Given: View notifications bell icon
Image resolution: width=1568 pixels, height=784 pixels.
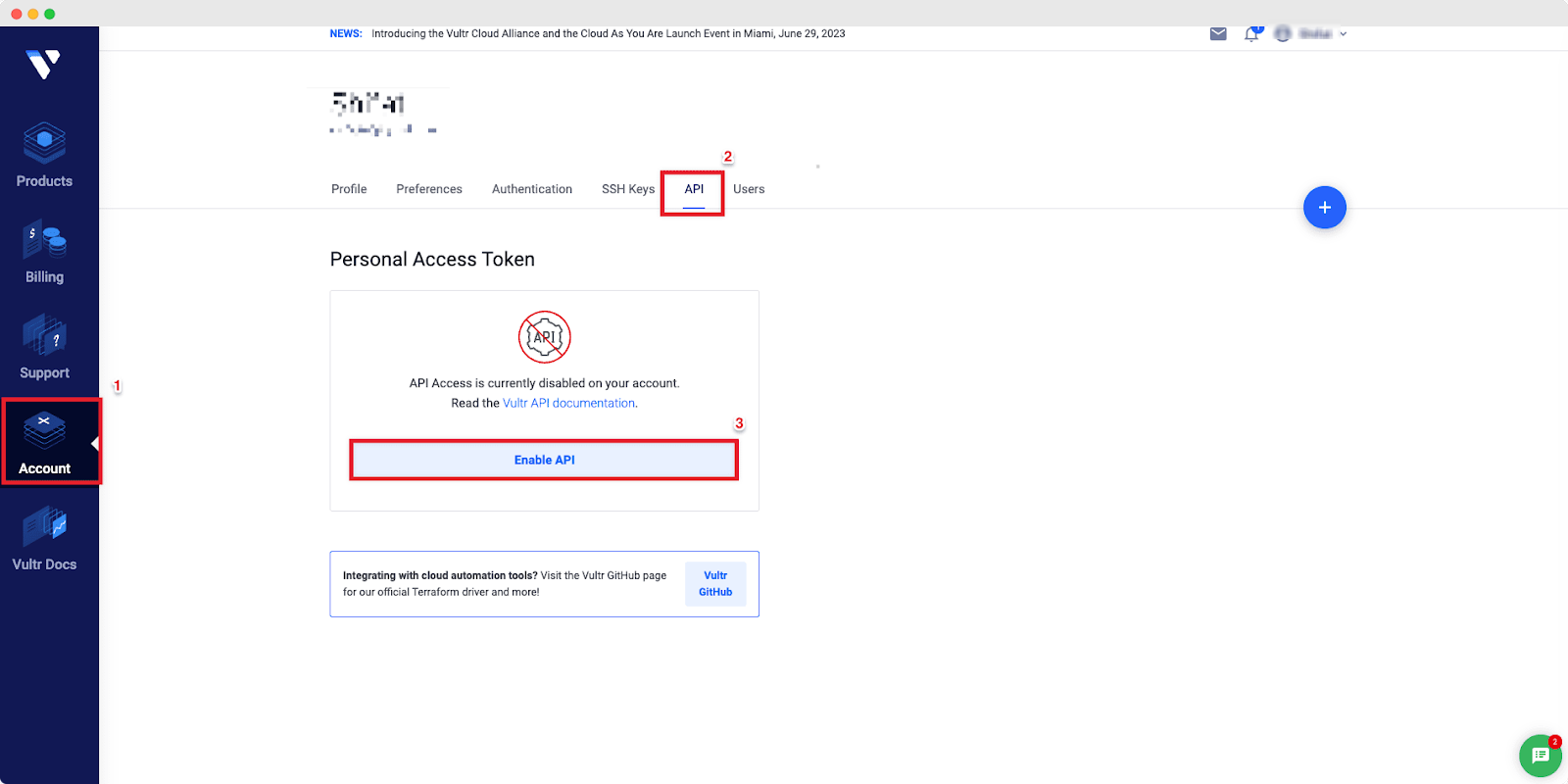Looking at the screenshot, I should (x=1251, y=34).
